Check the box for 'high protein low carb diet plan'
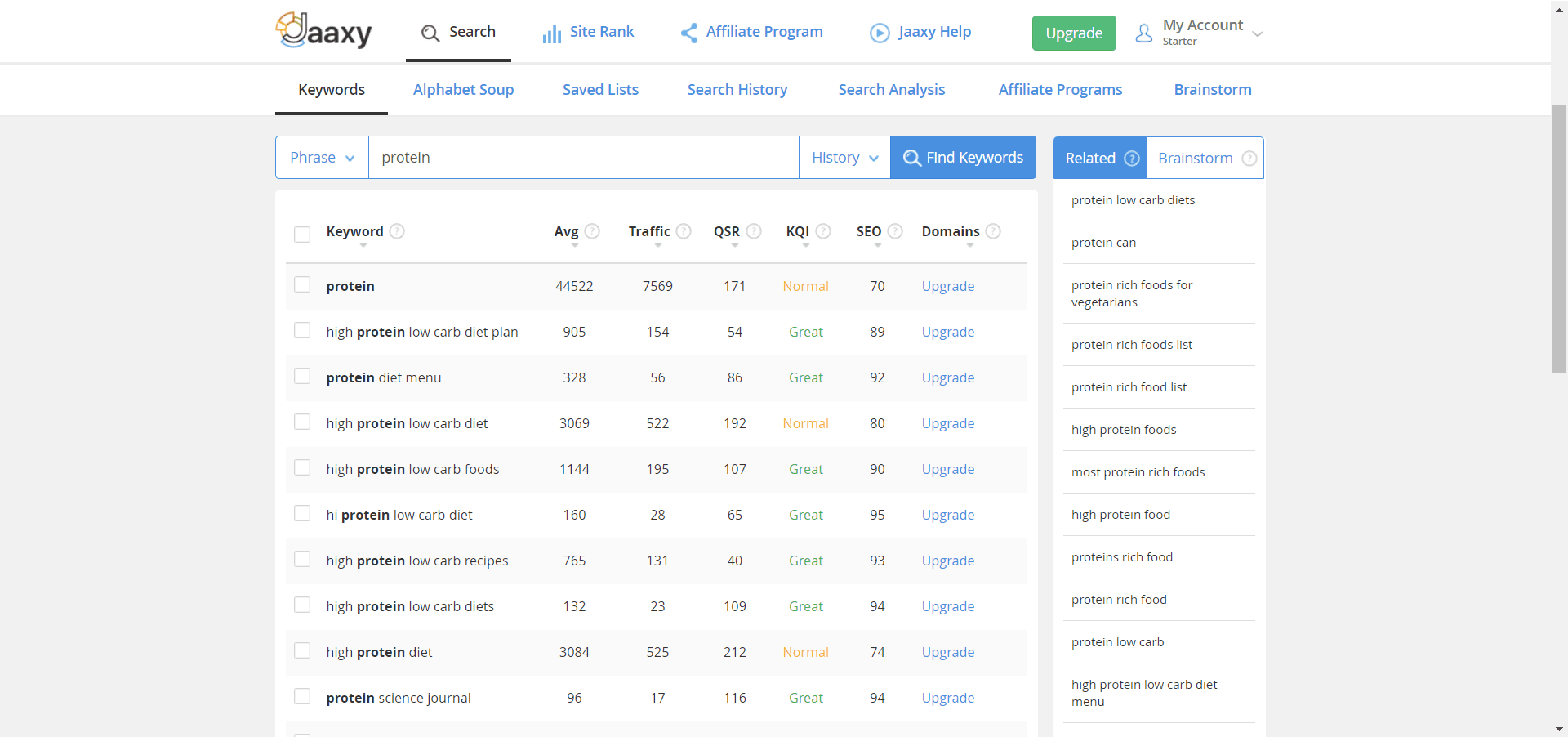 click(302, 330)
